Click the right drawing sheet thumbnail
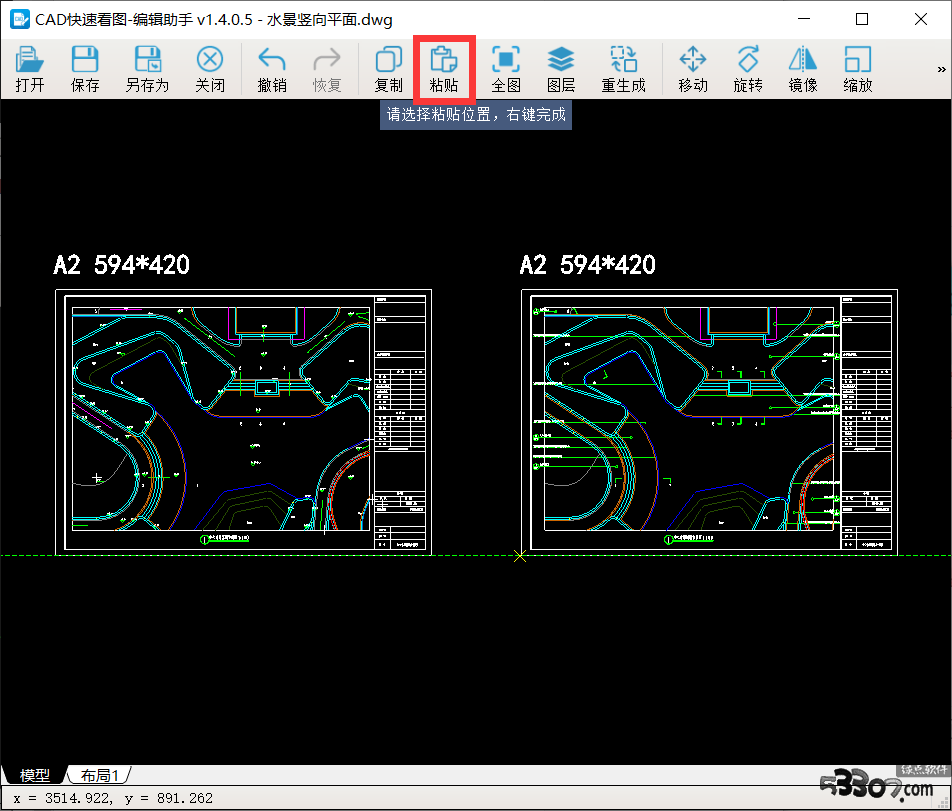The image size is (952, 811). [x=709, y=422]
